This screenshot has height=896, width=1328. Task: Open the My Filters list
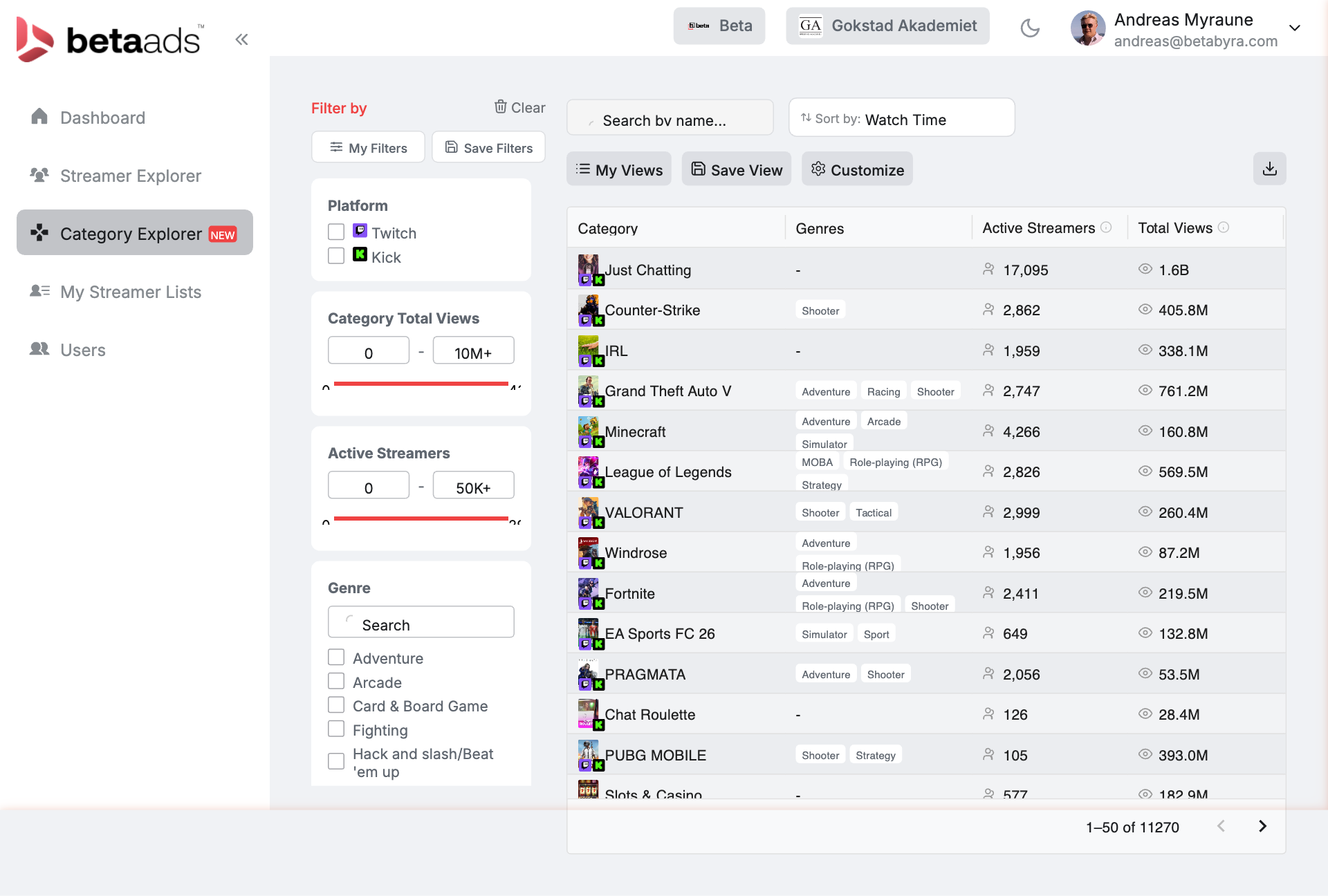click(368, 147)
